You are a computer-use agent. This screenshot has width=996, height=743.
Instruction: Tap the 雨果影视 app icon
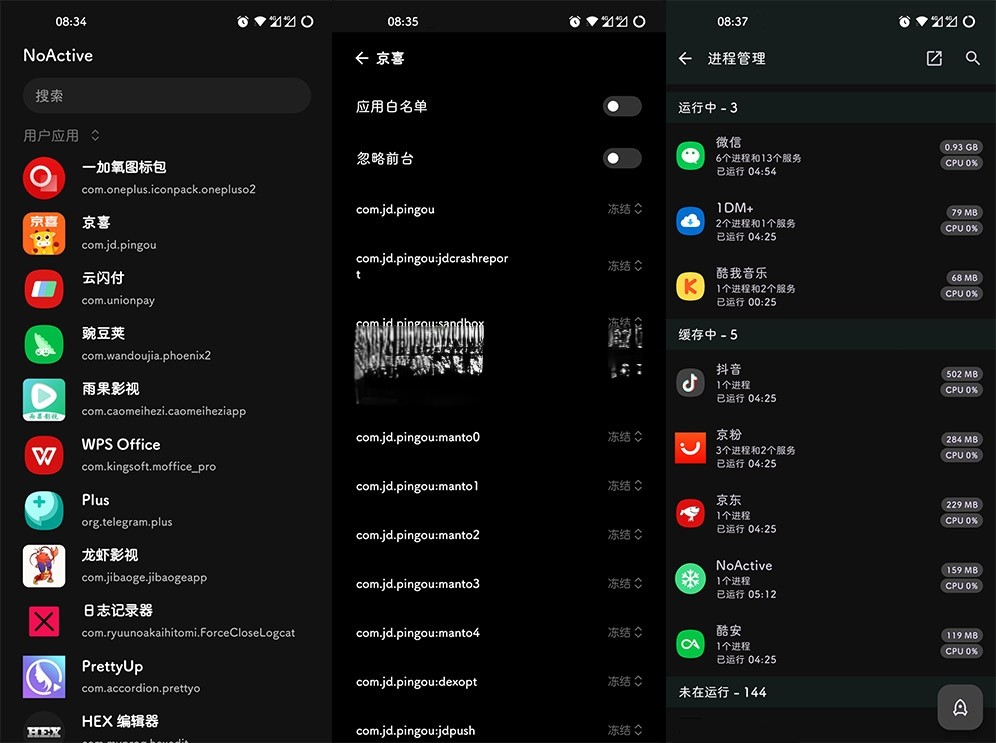[44, 399]
